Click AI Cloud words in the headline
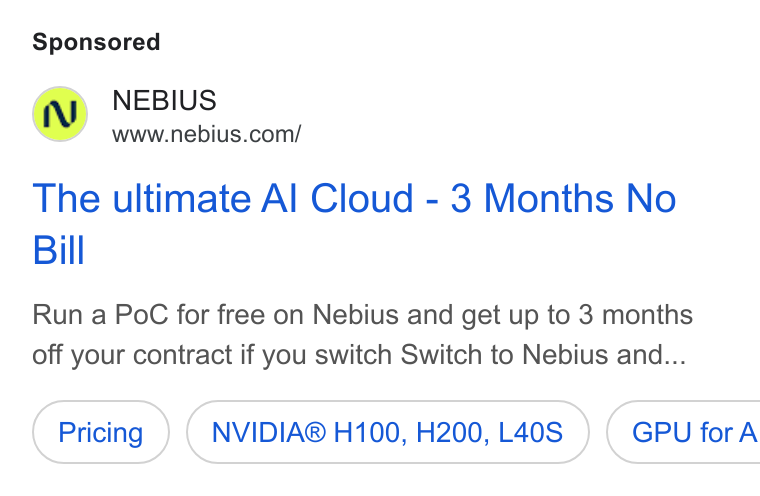 tap(337, 198)
